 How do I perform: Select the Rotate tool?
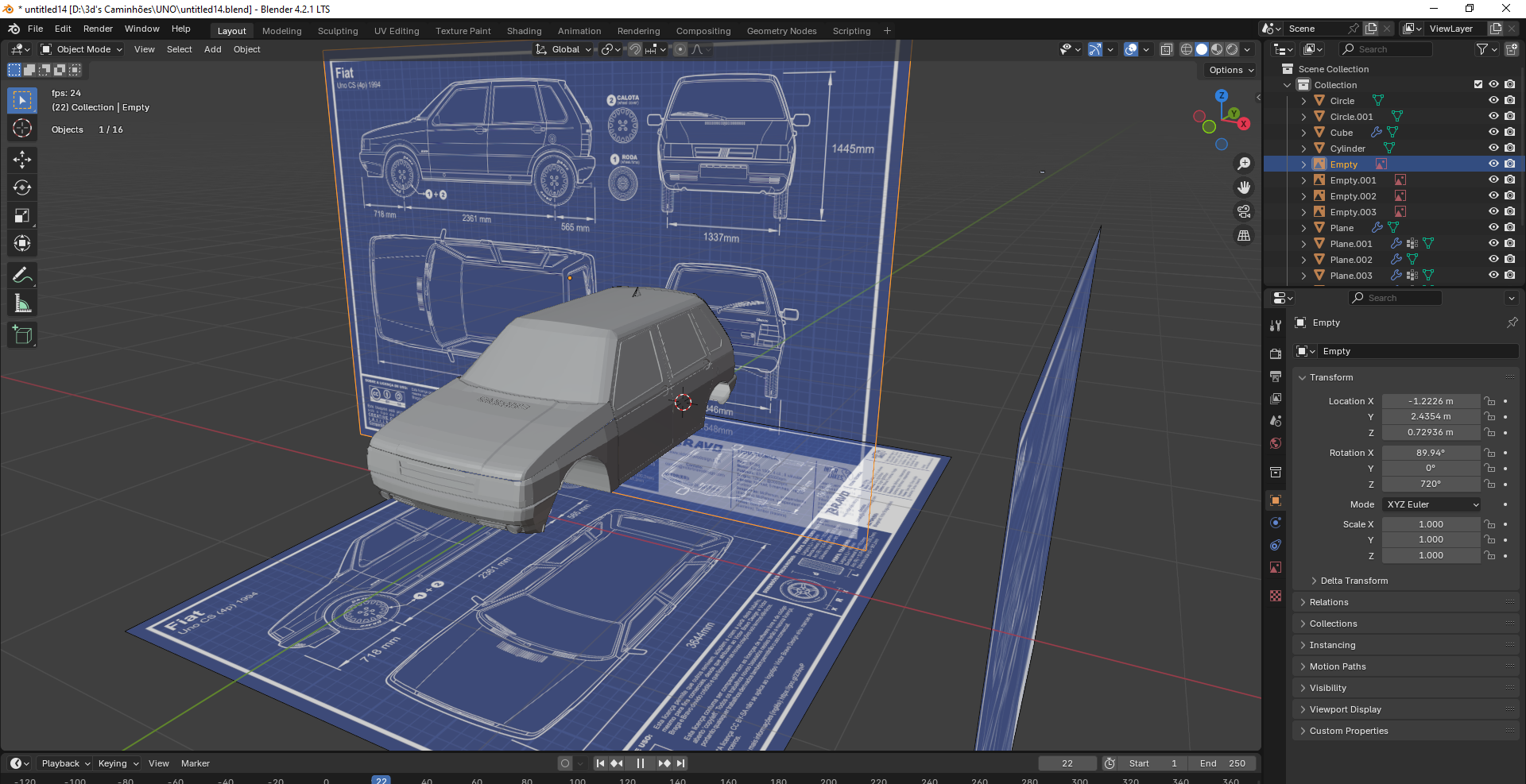[22, 187]
